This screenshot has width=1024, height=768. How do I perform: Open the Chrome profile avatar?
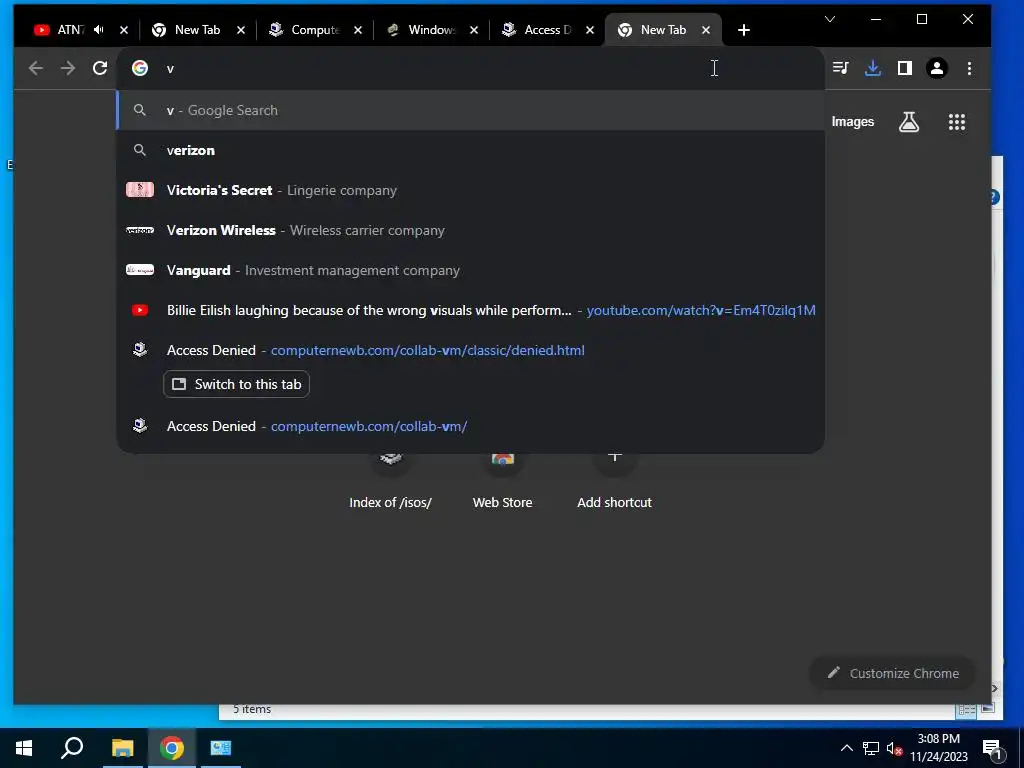(x=936, y=68)
